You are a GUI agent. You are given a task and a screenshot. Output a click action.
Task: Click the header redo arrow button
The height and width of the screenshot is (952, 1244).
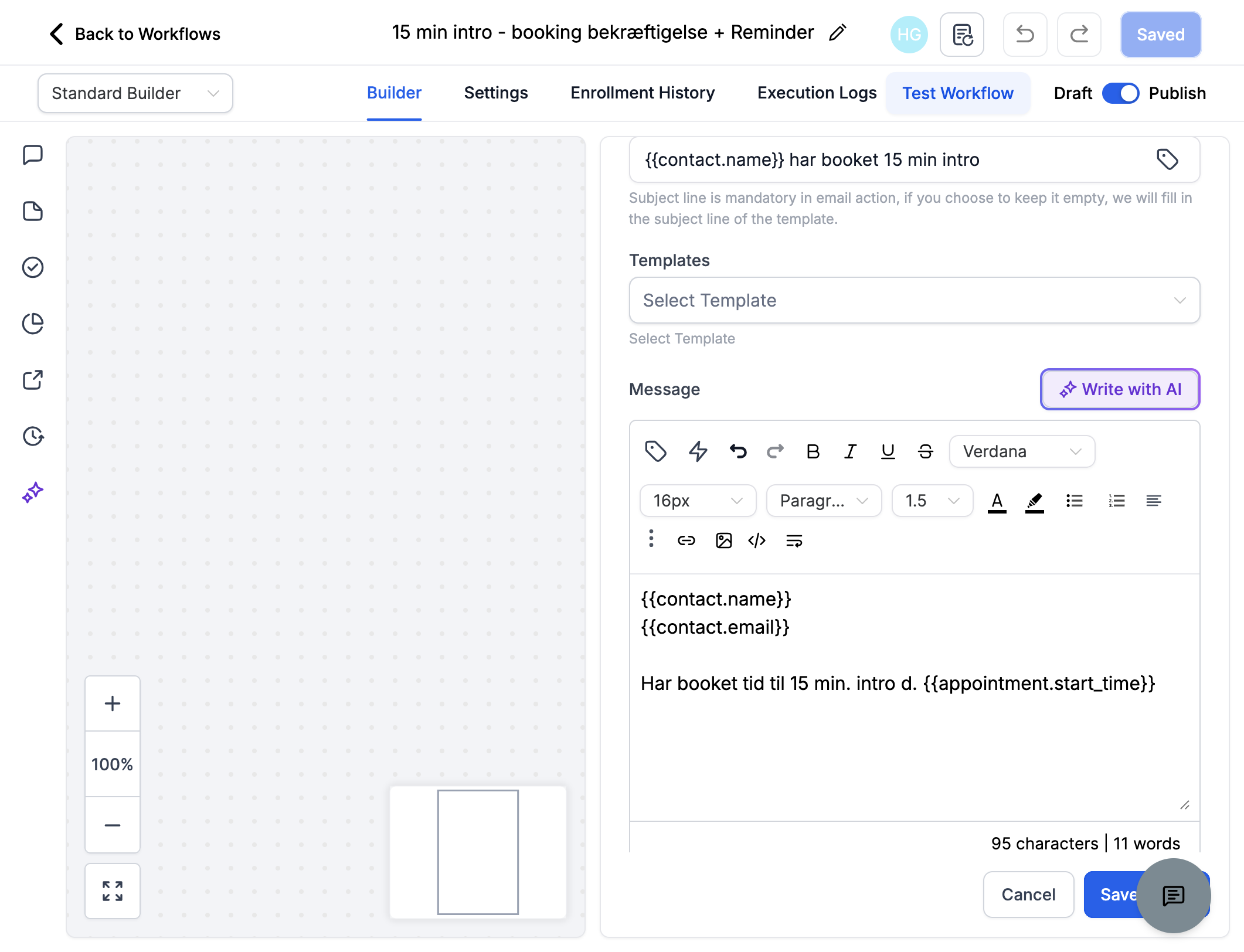point(1079,35)
